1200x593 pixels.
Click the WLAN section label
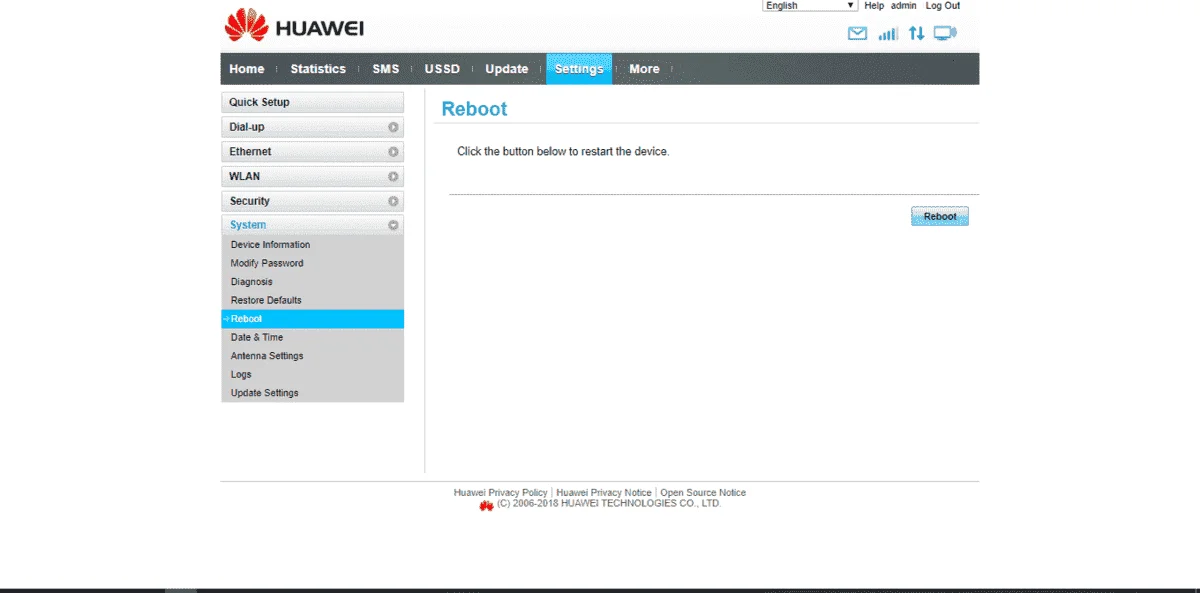pyautogui.click(x=245, y=176)
